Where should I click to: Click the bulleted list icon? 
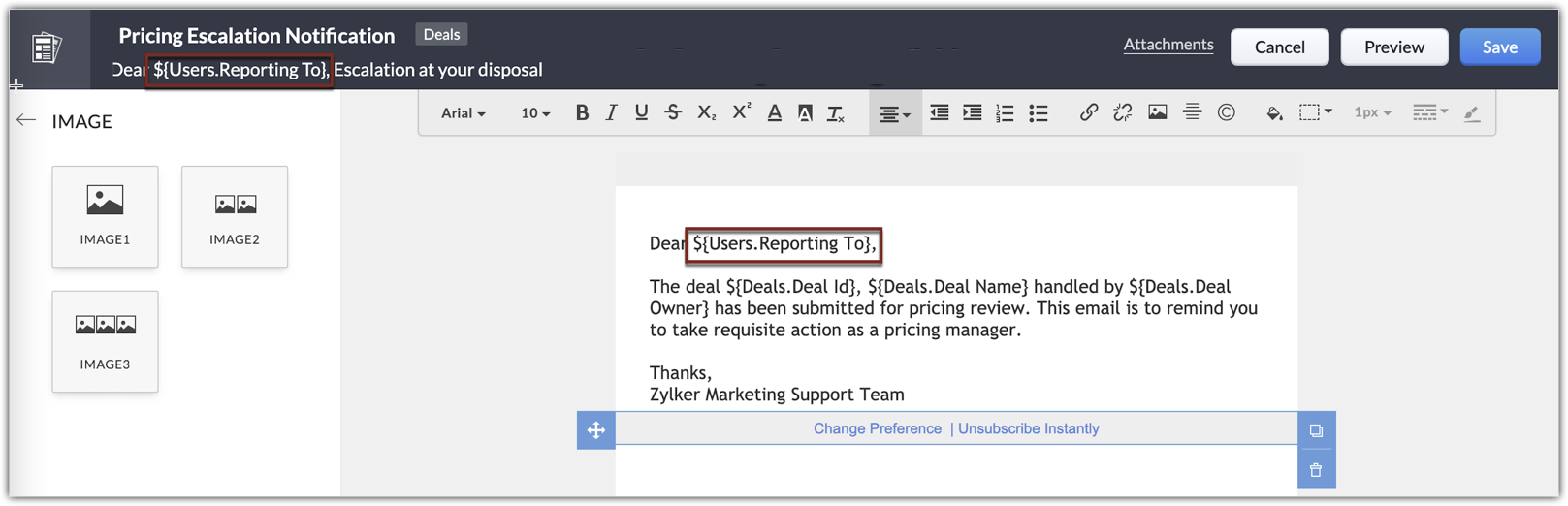point(1039,112)
